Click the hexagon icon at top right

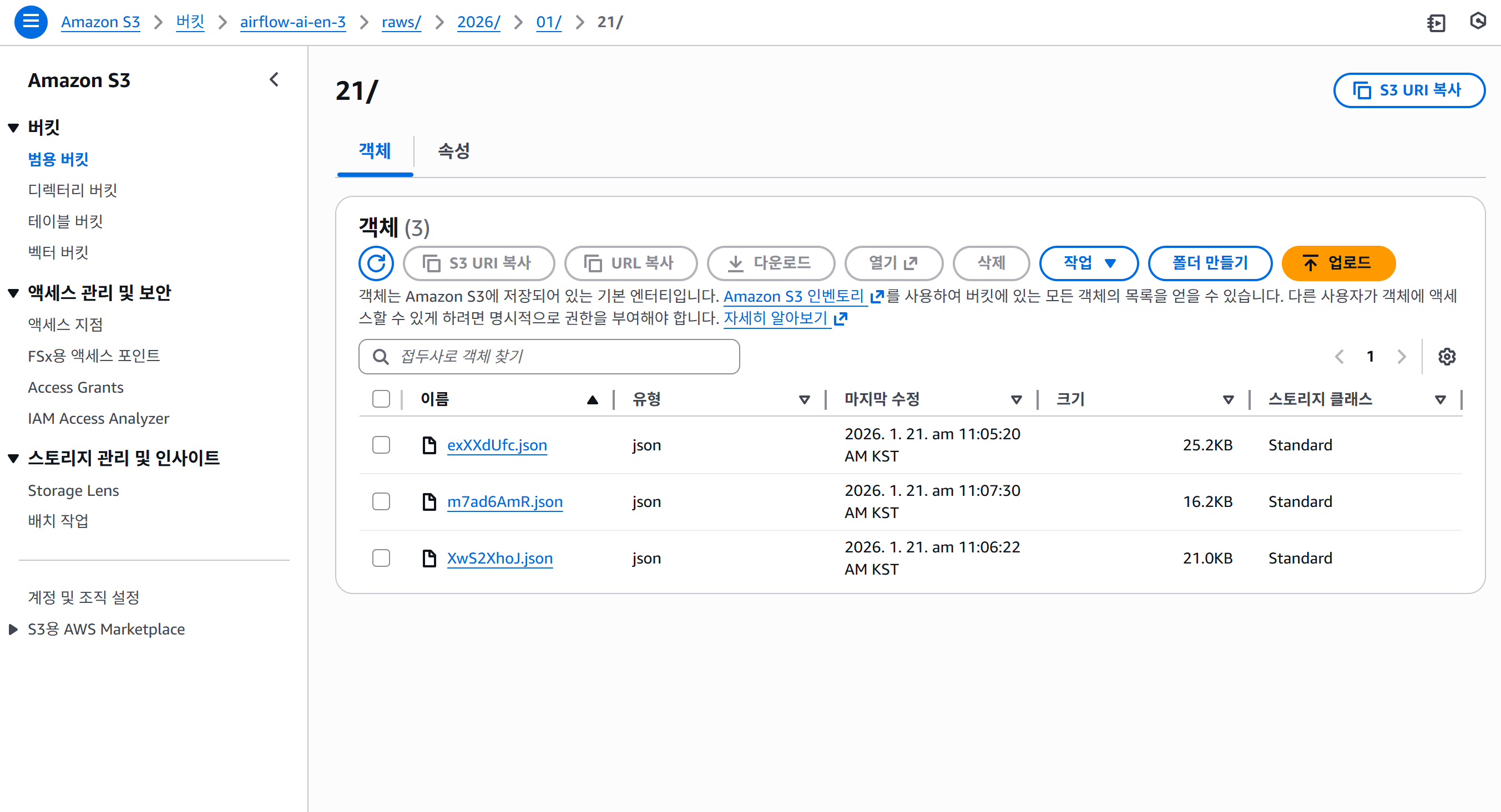point(1478,22)
